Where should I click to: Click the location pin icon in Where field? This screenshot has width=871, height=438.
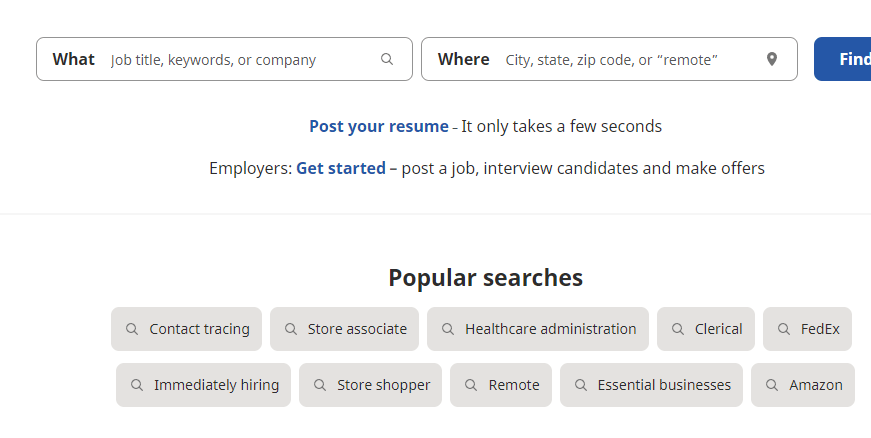tap(772, 59)
